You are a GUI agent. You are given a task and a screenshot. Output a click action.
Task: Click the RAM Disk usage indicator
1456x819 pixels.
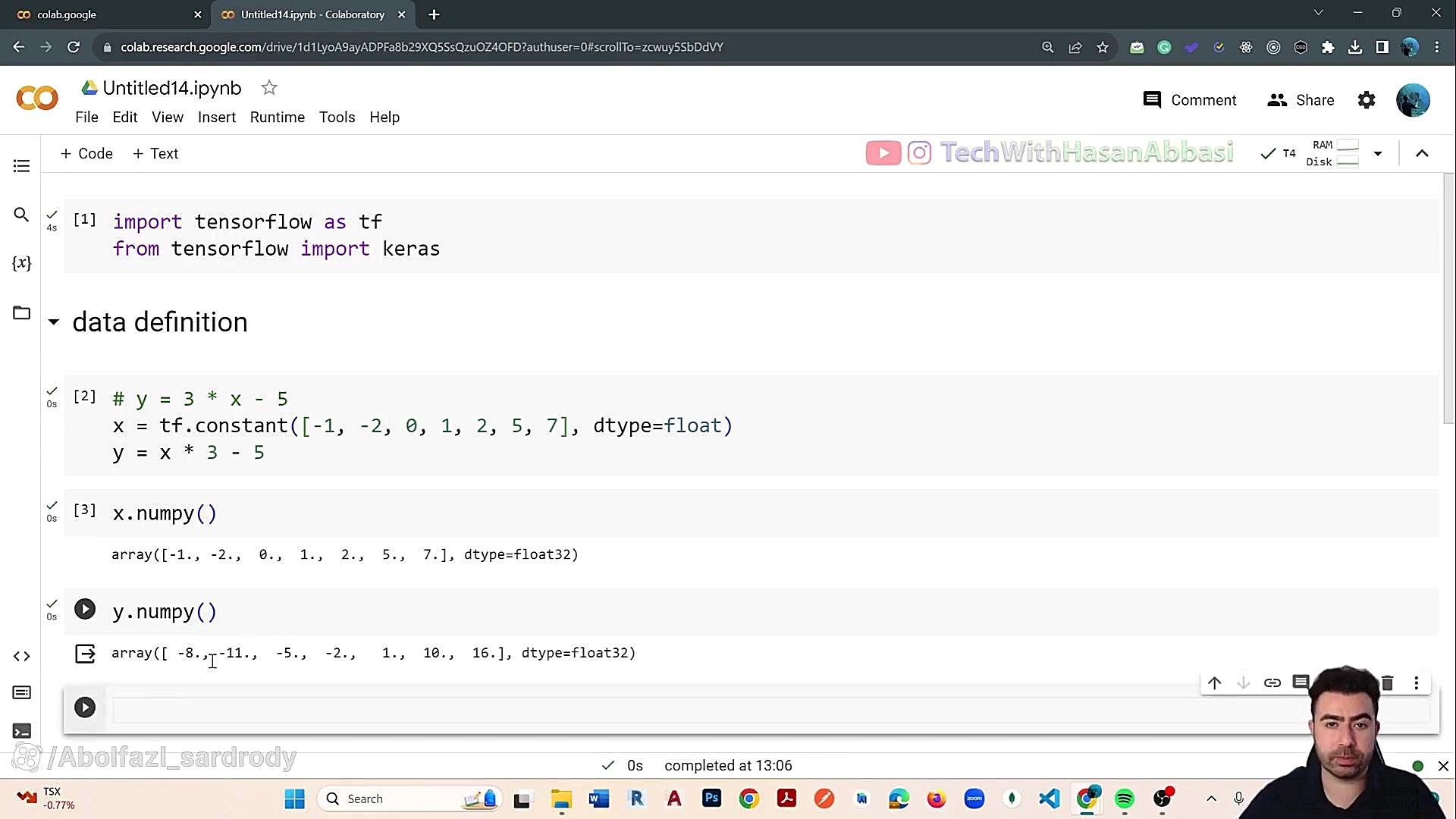coord(1332,153)
